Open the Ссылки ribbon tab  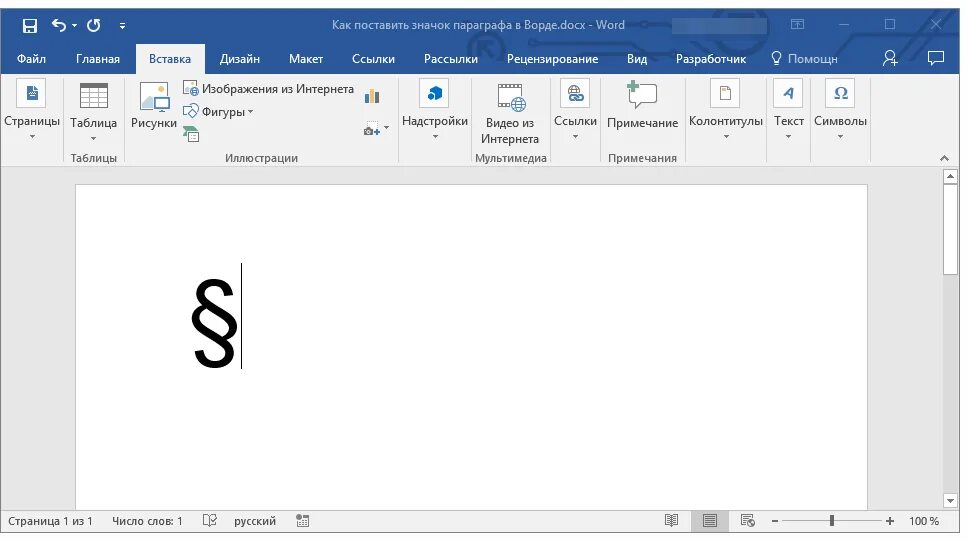373,59
